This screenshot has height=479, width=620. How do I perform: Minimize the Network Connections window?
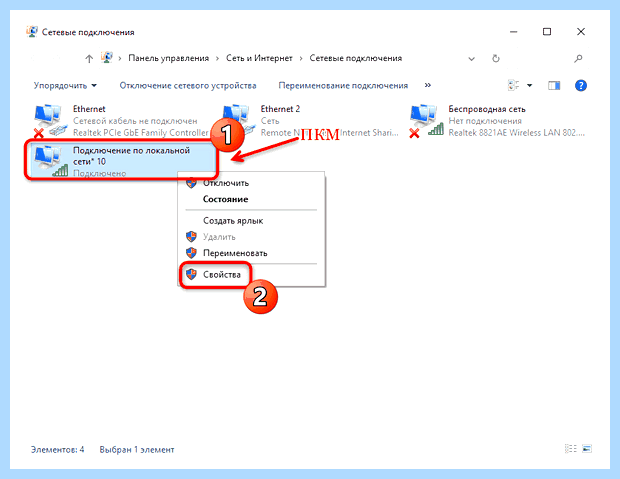tap(513, 32)
